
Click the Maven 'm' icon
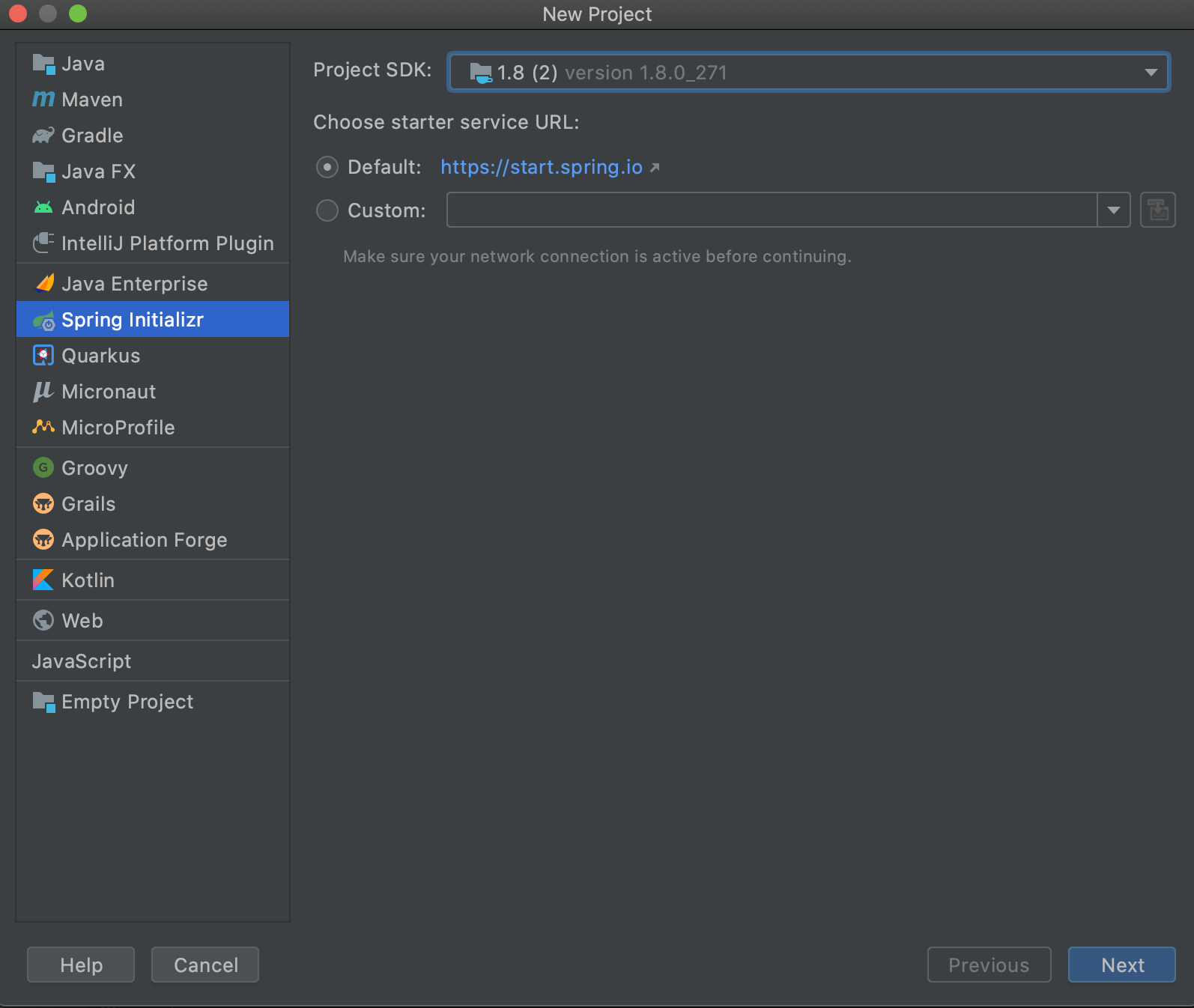(x=43, y=99)
